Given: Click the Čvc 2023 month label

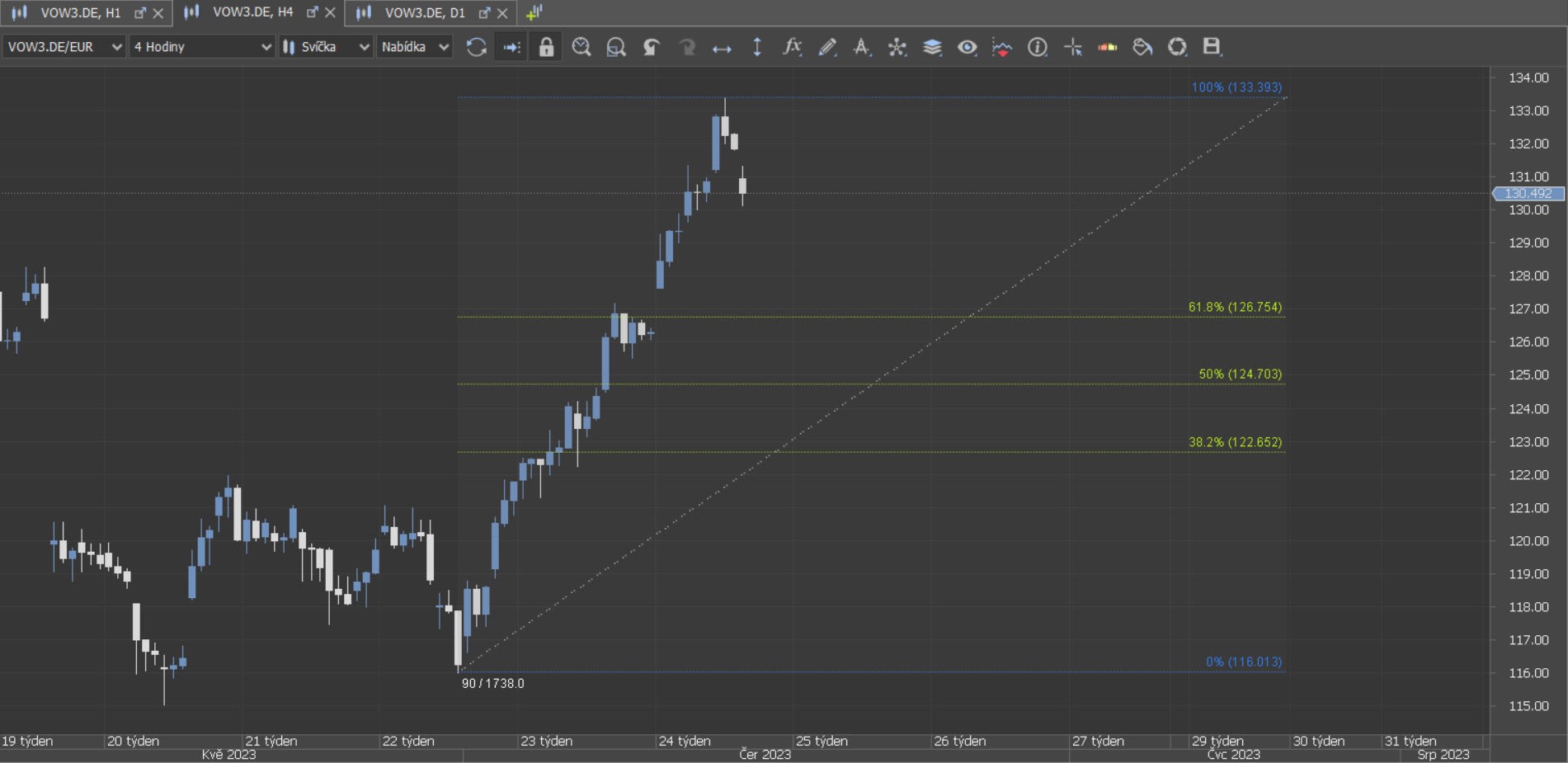Looking at the screenshot, I should tap(1234, 754).
